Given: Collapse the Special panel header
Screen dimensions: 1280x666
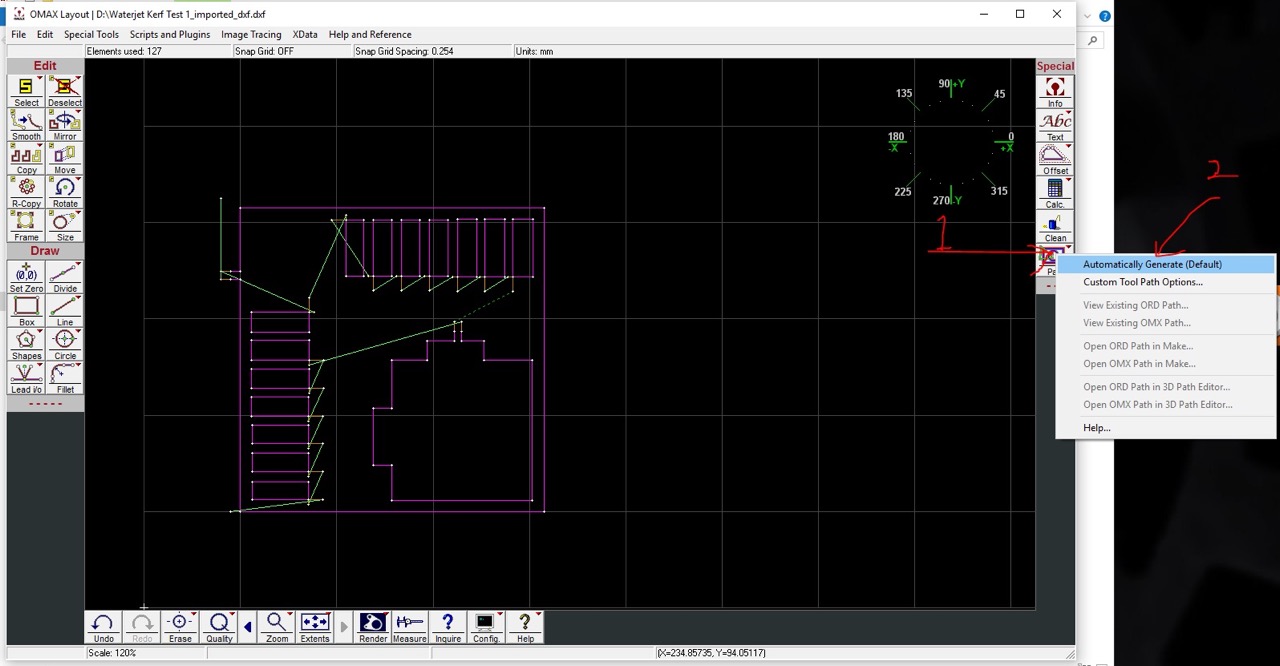Looking at the screenshot, I should click(1055, 67).
